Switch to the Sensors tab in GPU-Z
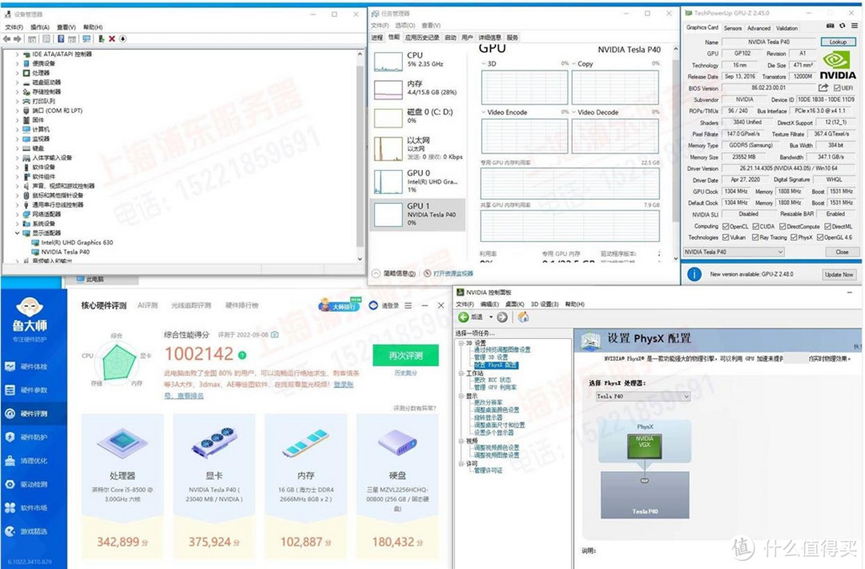865x569 pixels. pos(733,28)
